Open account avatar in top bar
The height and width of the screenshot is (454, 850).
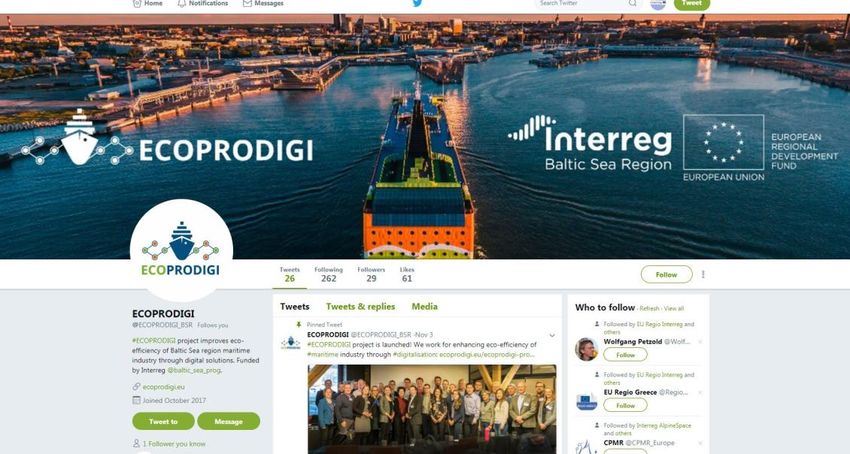pyautogui.click(x=658, y=4)
